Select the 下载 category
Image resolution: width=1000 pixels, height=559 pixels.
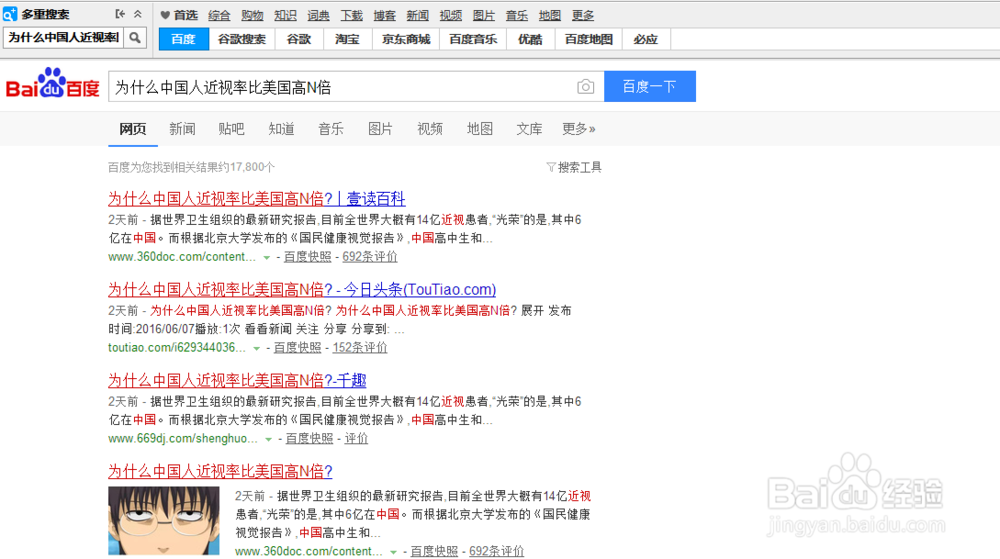(x=351, y=15)
